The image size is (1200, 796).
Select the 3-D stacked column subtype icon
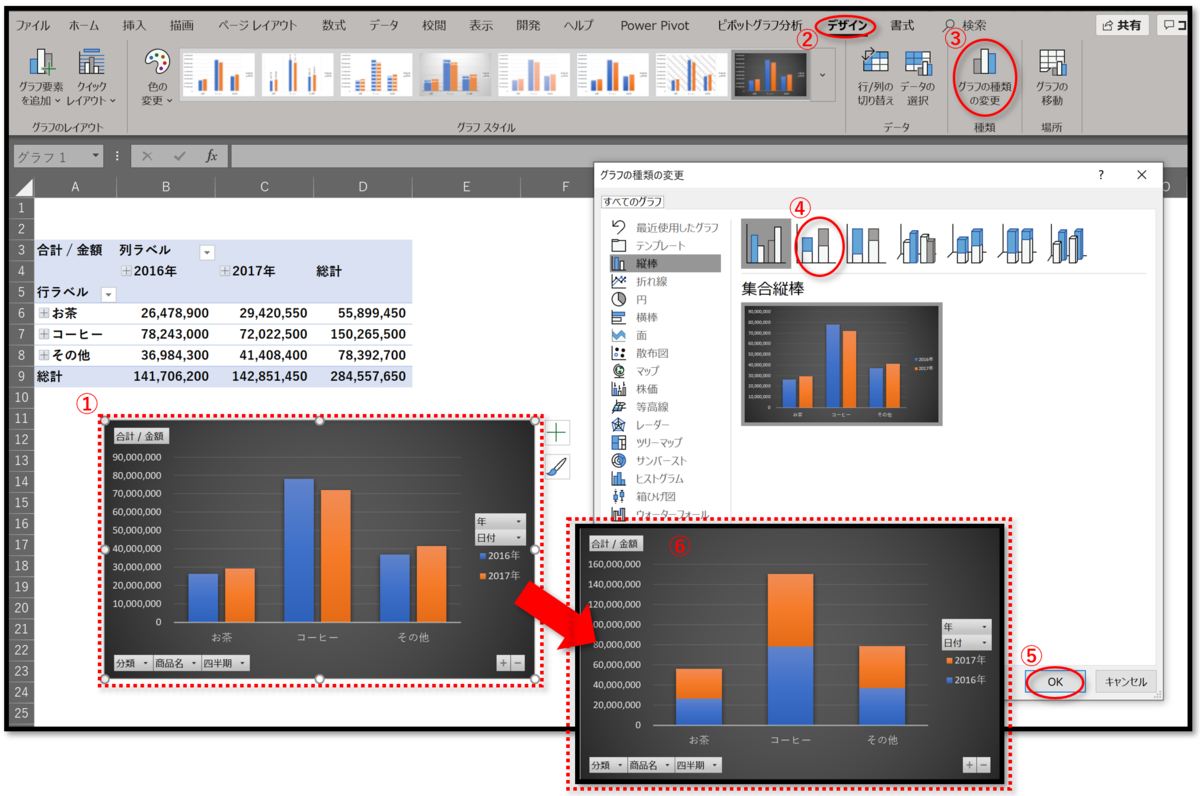(967, 244)
